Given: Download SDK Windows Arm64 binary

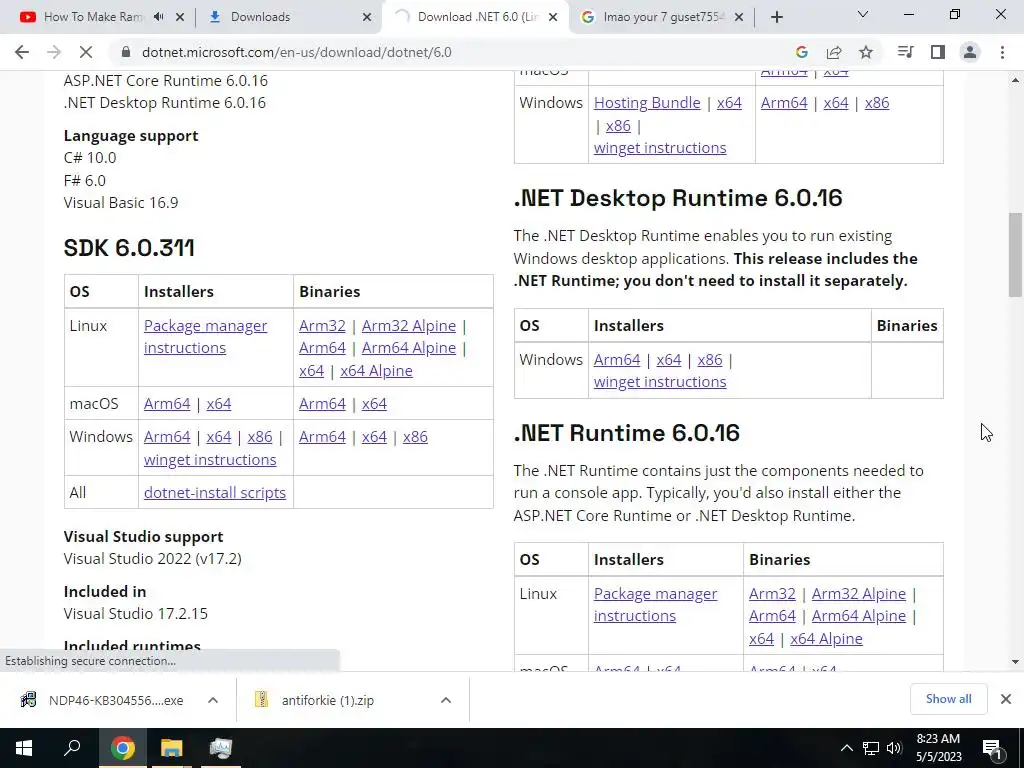Looking at the screenshot, I should [x=322, y=436].
